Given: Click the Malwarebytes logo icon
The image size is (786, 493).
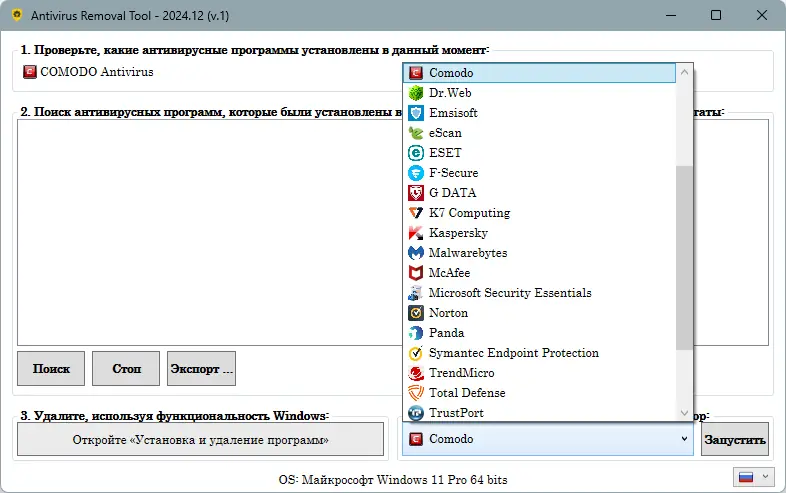Looking at the screenshot, I should pyautogui.click(x=416, y=253).
